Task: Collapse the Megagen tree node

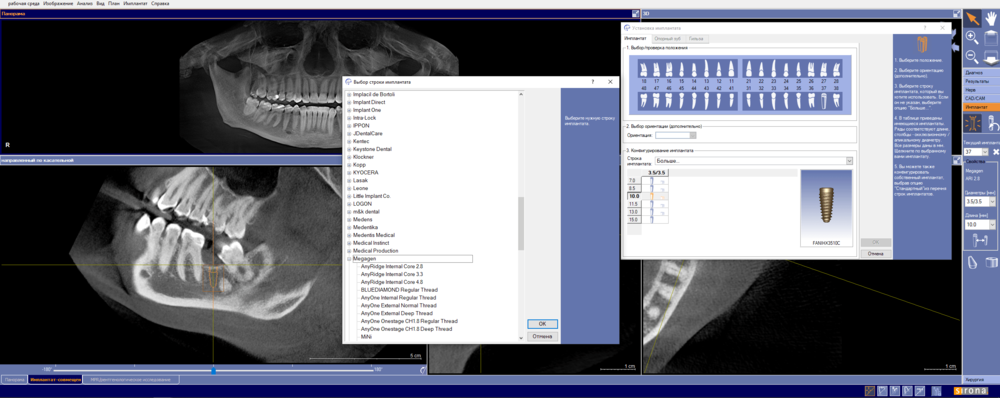Action: click(349, 259)
